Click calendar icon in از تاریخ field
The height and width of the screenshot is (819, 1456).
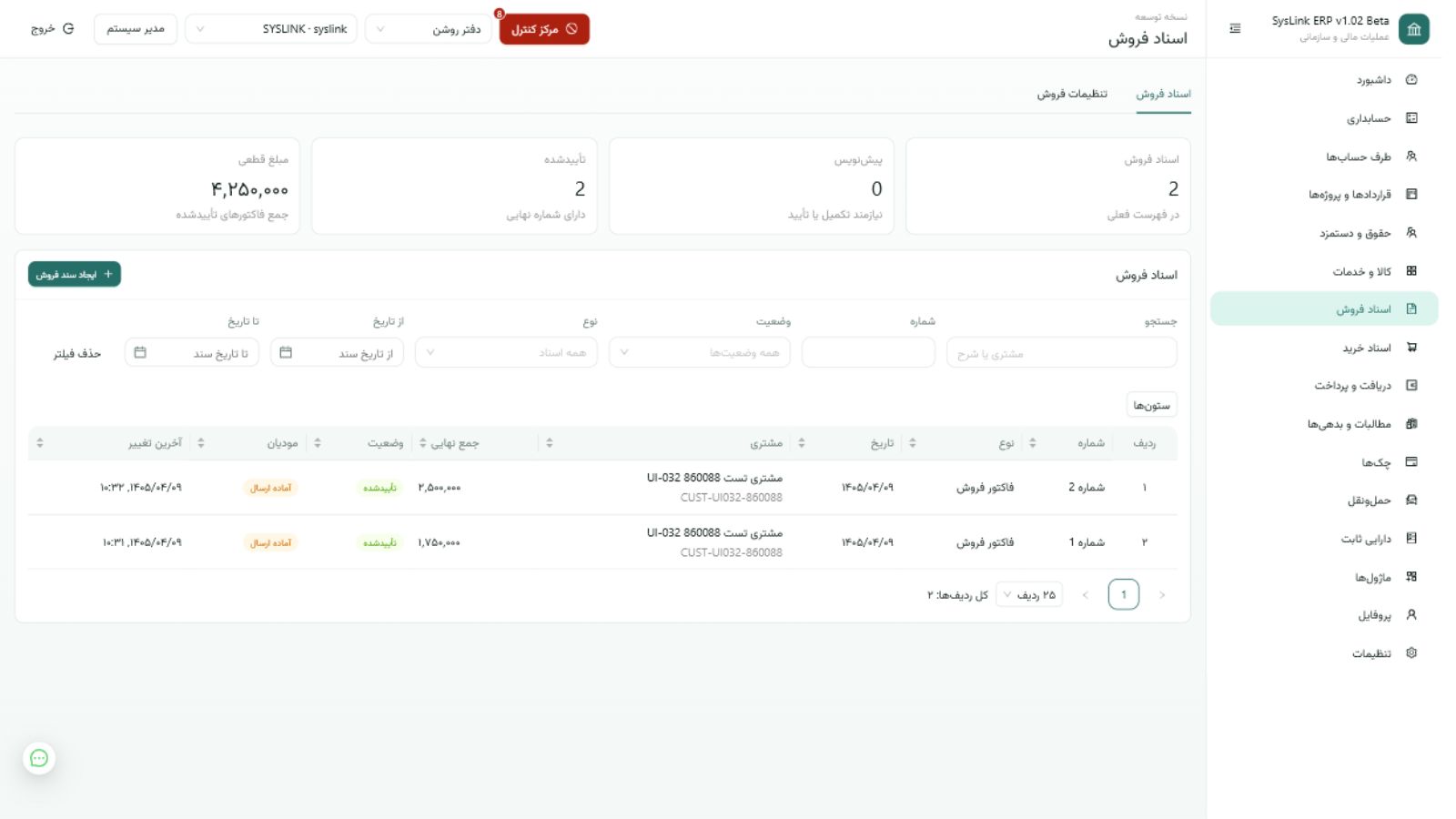[x=286, y=352]
